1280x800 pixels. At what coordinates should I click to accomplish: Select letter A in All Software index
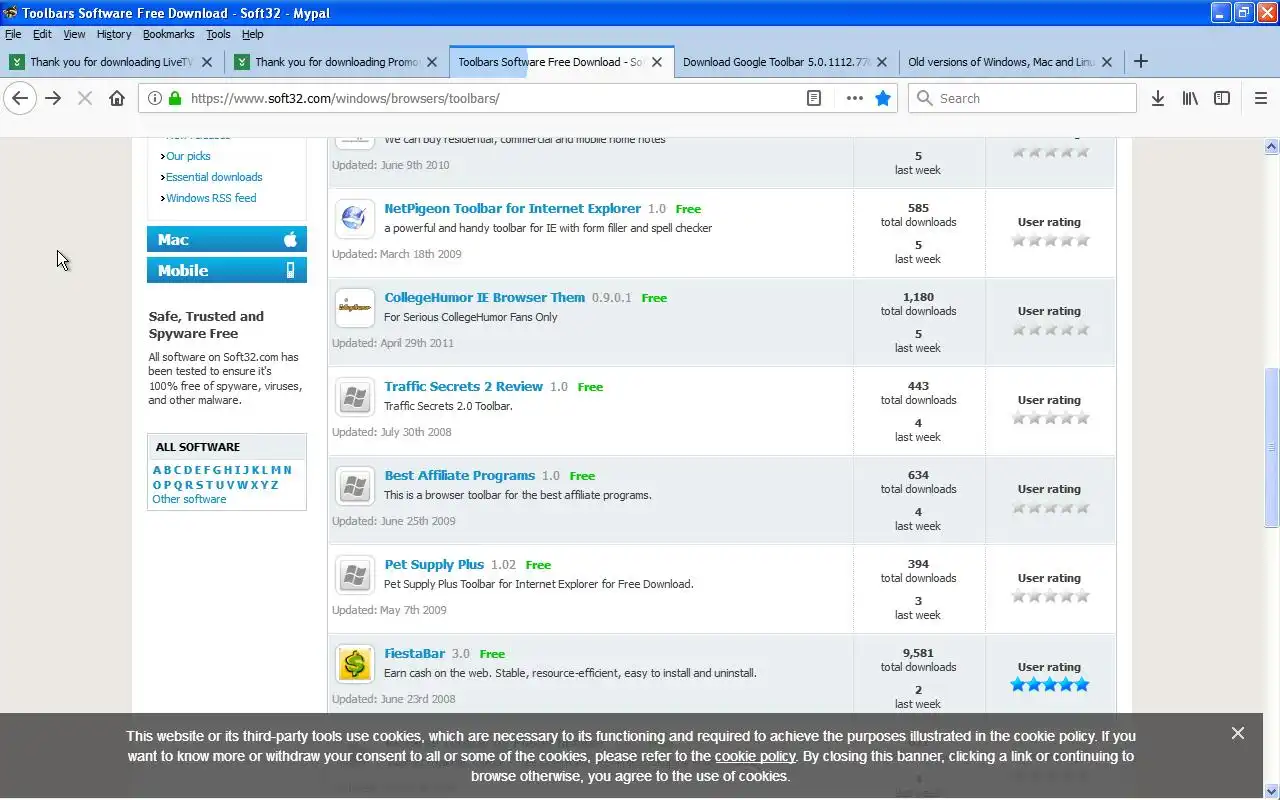tap(157, 470)
